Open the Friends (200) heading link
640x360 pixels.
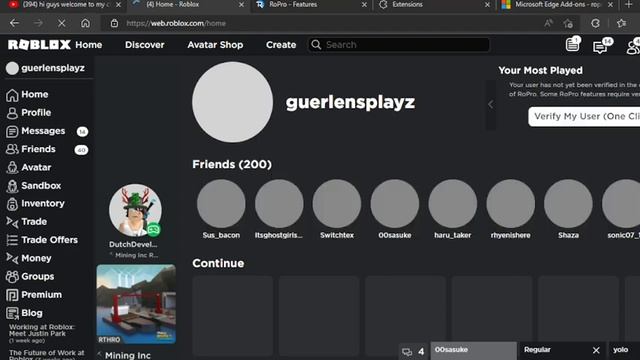click(x=232, y=164)
